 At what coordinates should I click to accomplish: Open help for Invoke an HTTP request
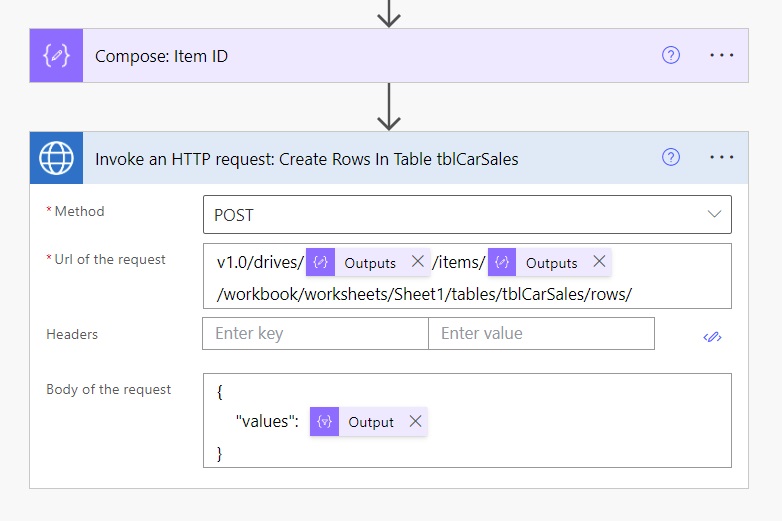pos(671,158)
